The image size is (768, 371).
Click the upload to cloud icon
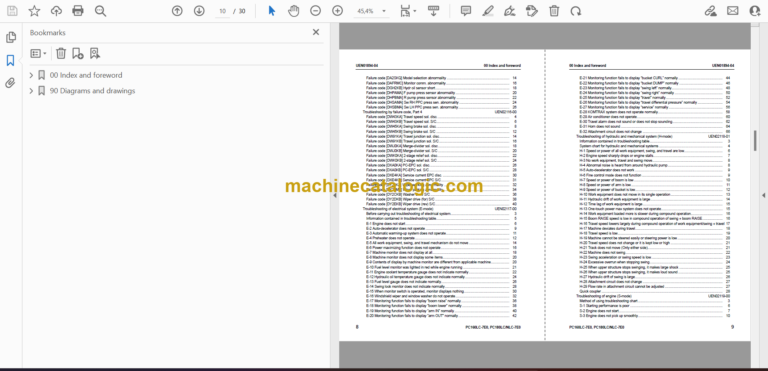[56, 11]
